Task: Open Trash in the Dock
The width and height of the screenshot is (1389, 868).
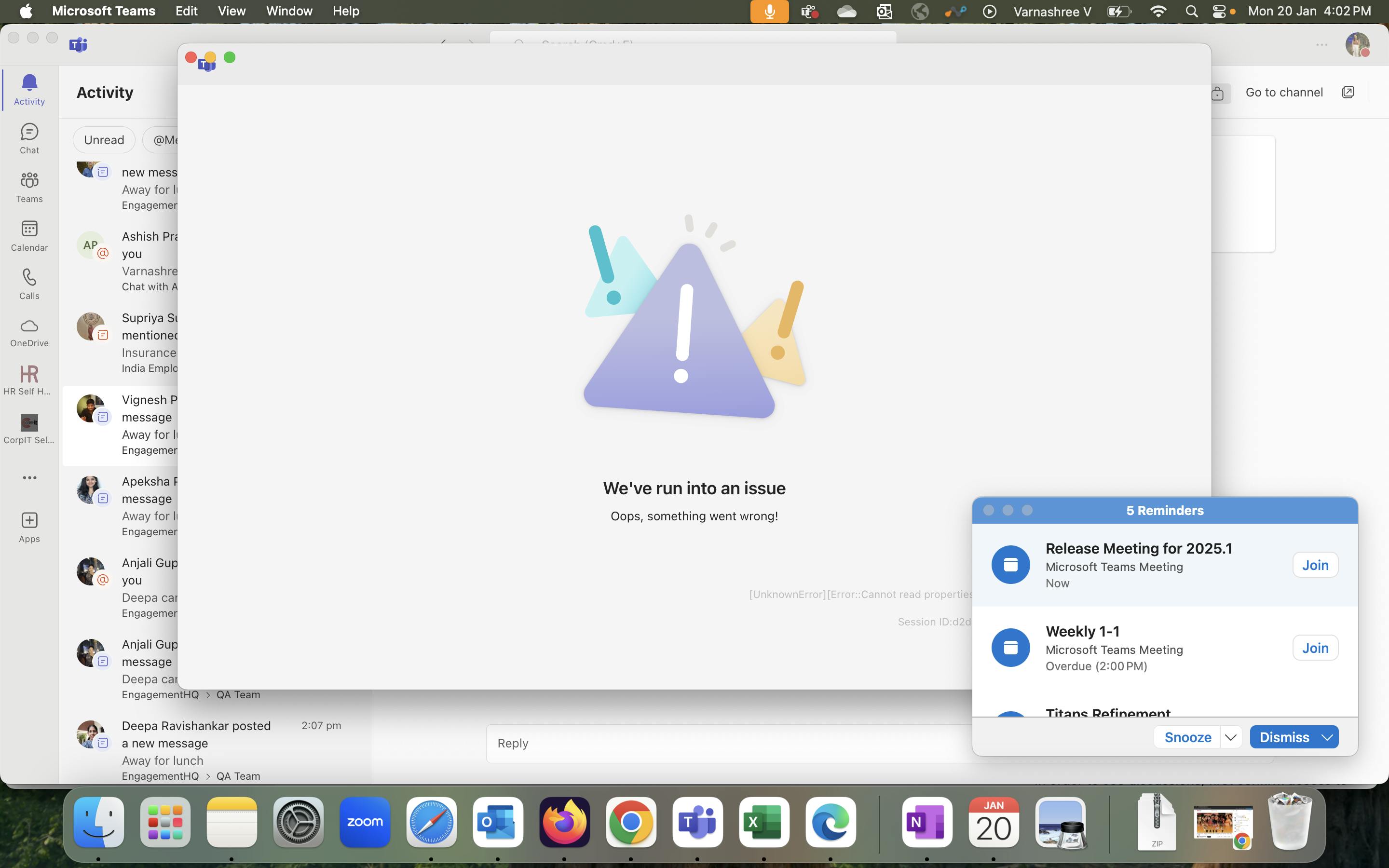Action: (x=1290, y=822)
